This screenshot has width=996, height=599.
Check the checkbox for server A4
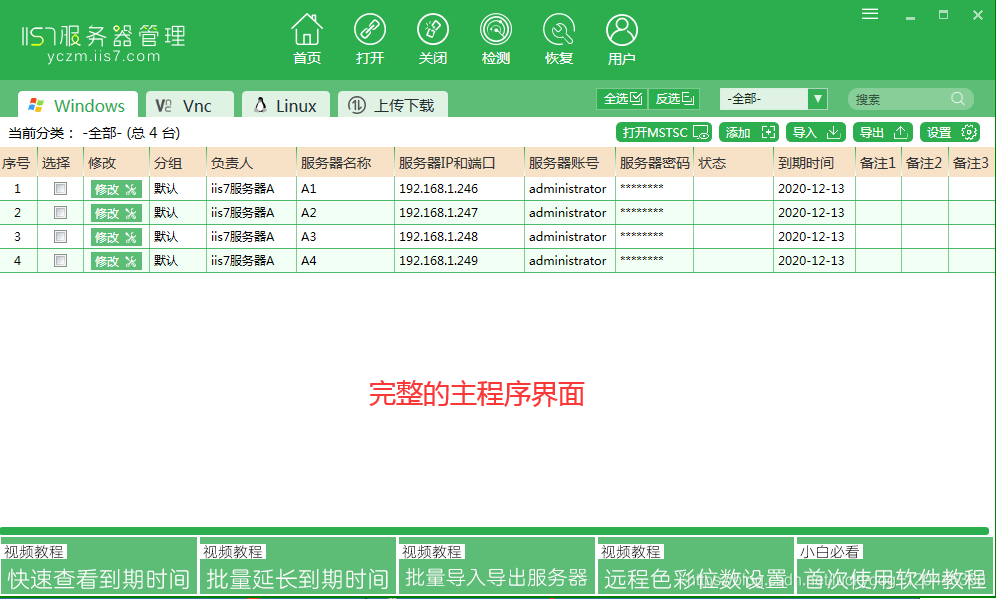[x=60, y=260]
